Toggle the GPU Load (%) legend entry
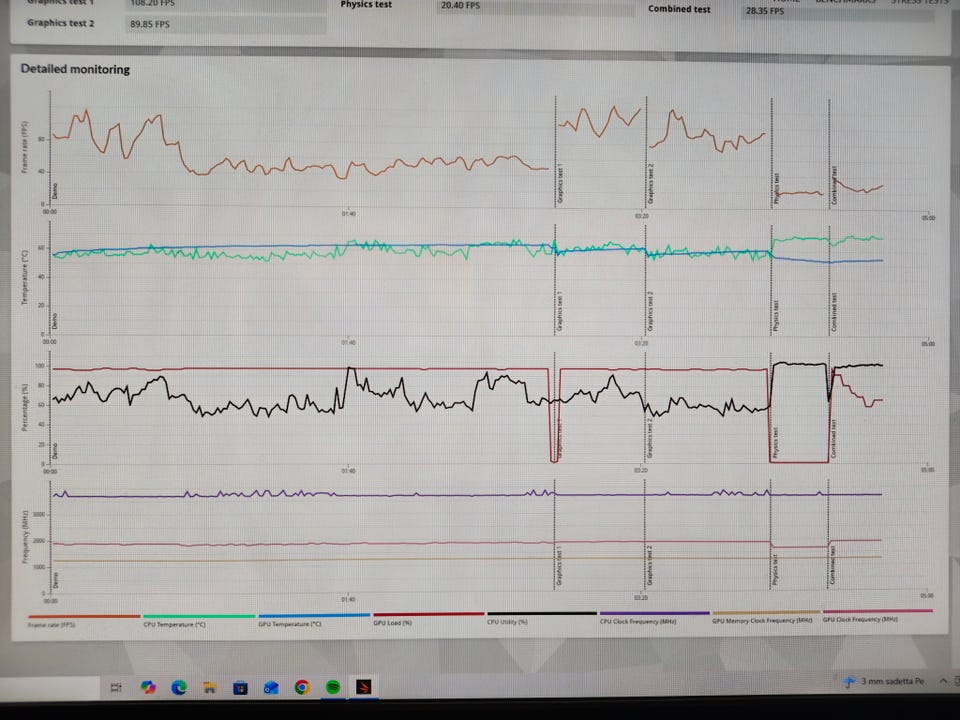Screen dimensions: 960x720 (392, 623)
